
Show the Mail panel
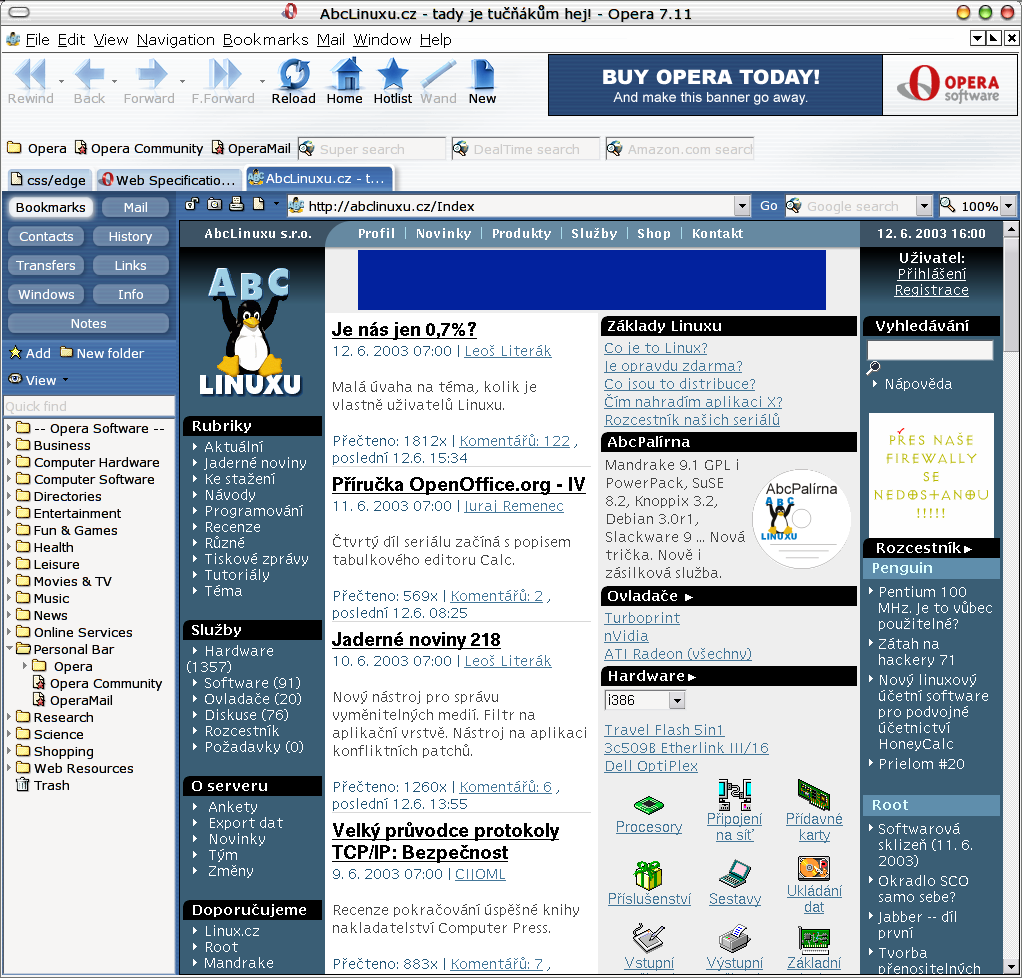[x=136, y=207]
